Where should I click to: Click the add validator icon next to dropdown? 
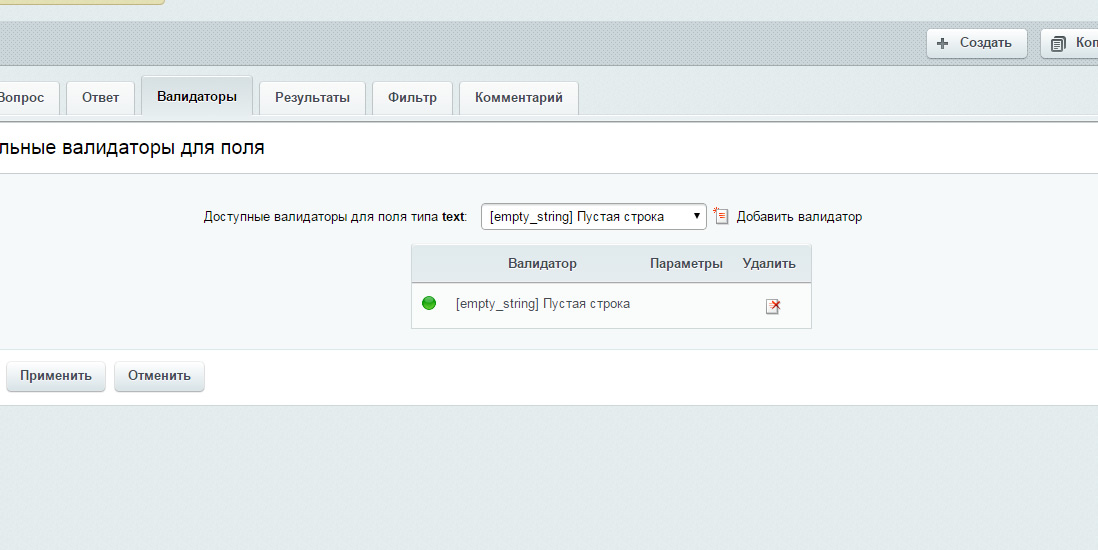point(721,216)
